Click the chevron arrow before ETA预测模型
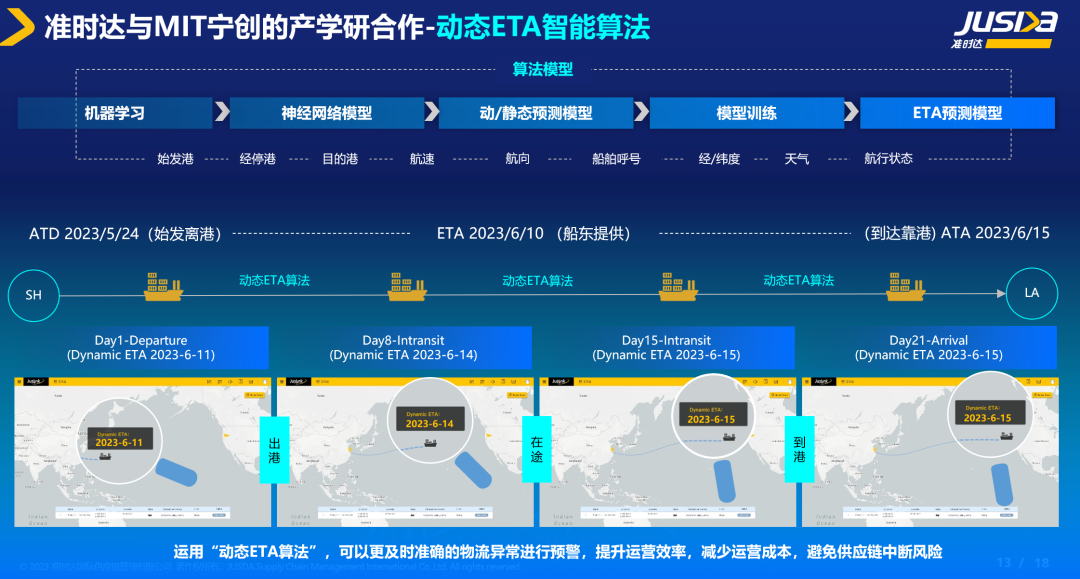 851,112
